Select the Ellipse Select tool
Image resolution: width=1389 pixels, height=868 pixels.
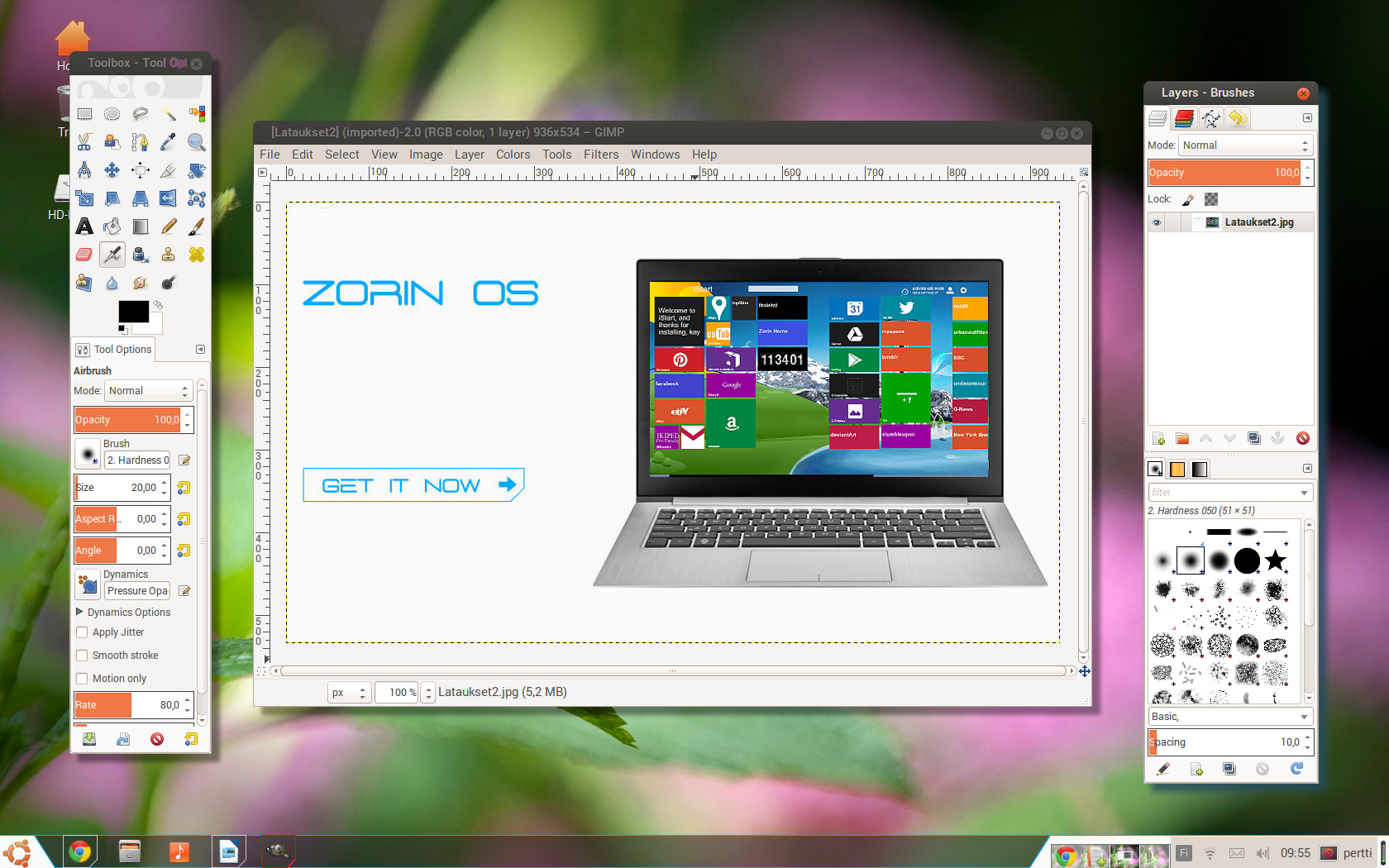[112, 114]
